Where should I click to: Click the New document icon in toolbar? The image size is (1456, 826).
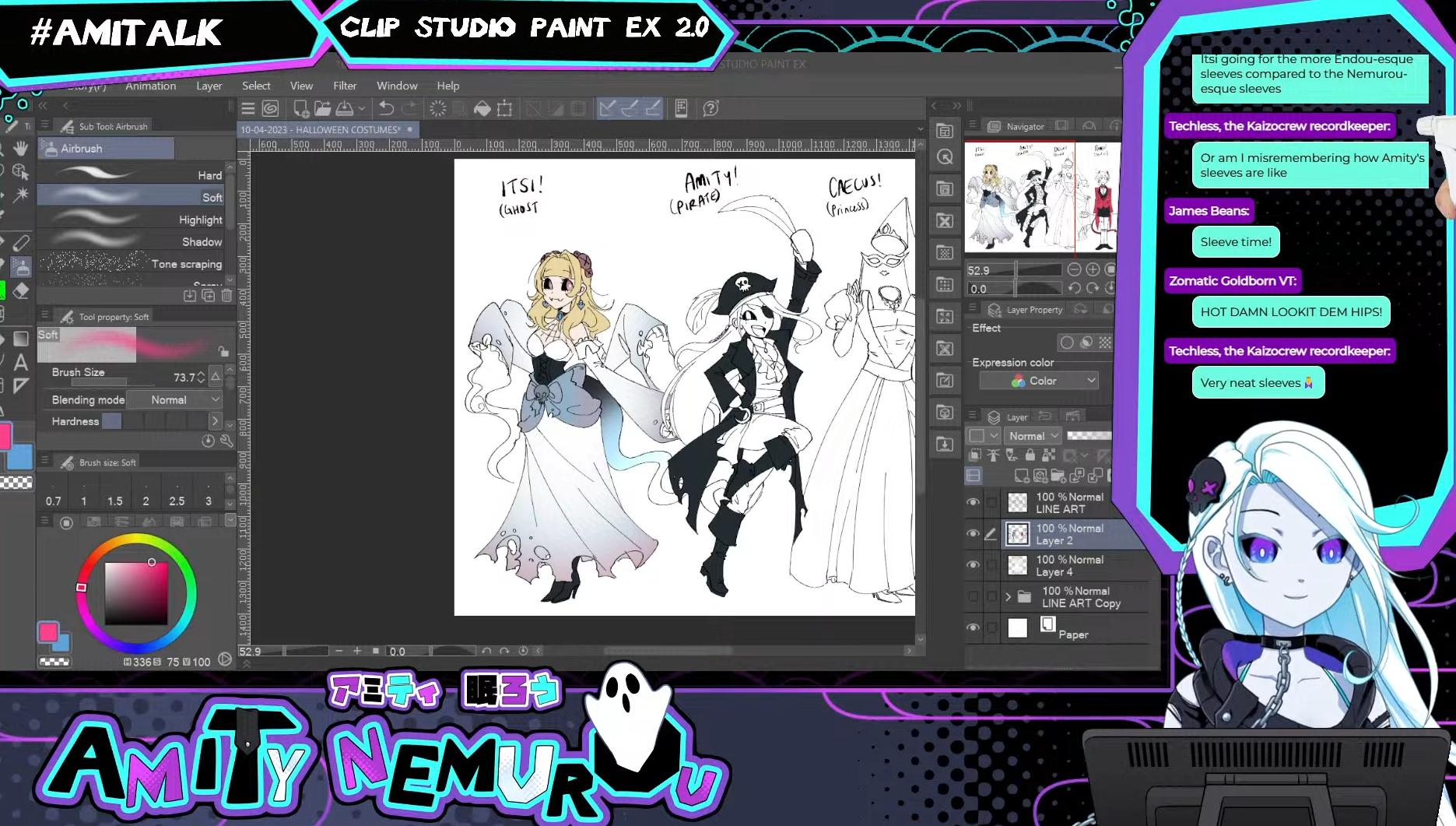301,108
